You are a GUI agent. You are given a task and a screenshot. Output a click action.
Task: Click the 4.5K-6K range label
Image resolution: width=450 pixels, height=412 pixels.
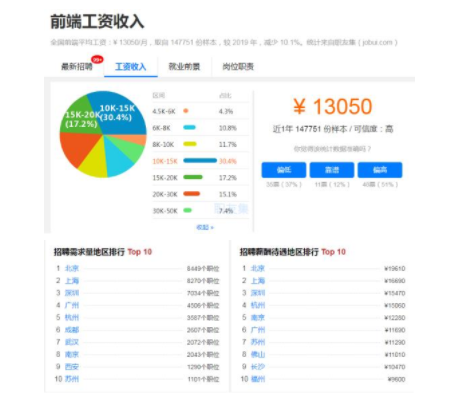[x=164, y=111]
